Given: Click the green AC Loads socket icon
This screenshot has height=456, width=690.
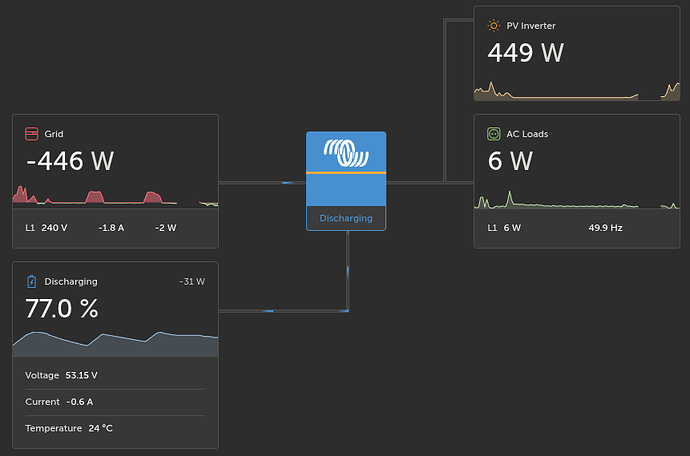Looking at the screenshot, I should click(494, 134).
